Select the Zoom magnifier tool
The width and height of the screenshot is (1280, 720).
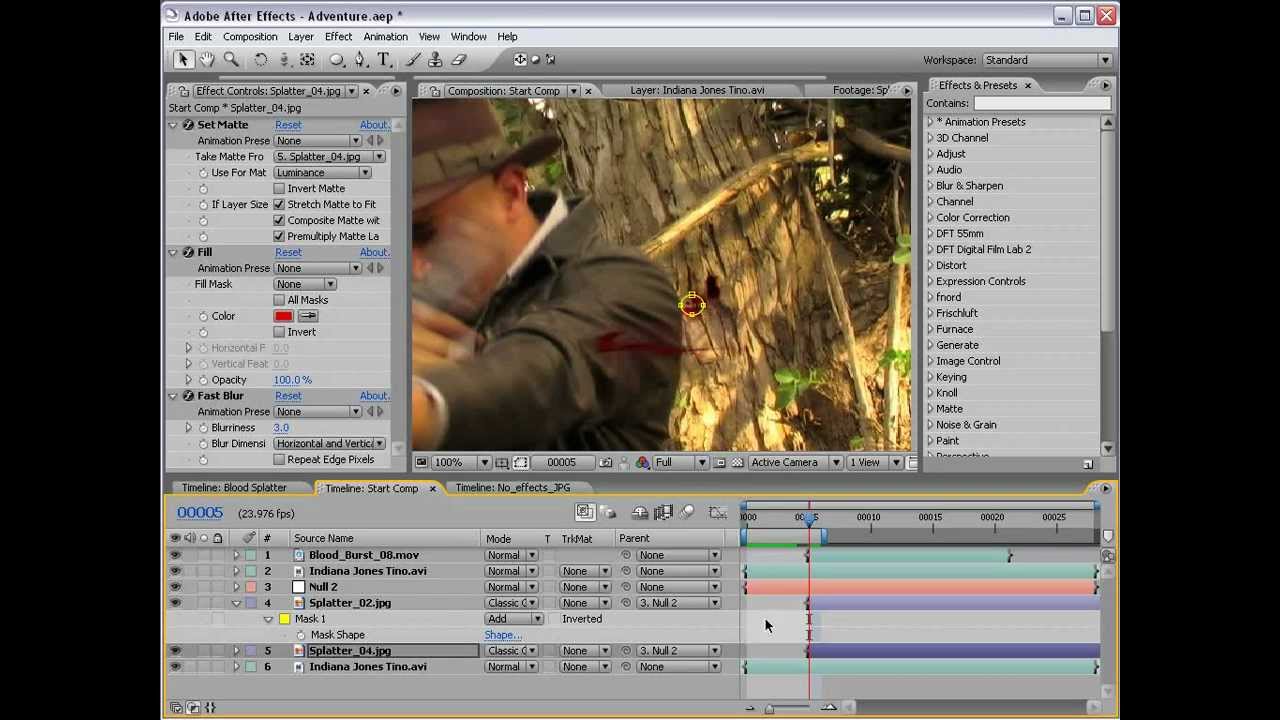(231, 60)
